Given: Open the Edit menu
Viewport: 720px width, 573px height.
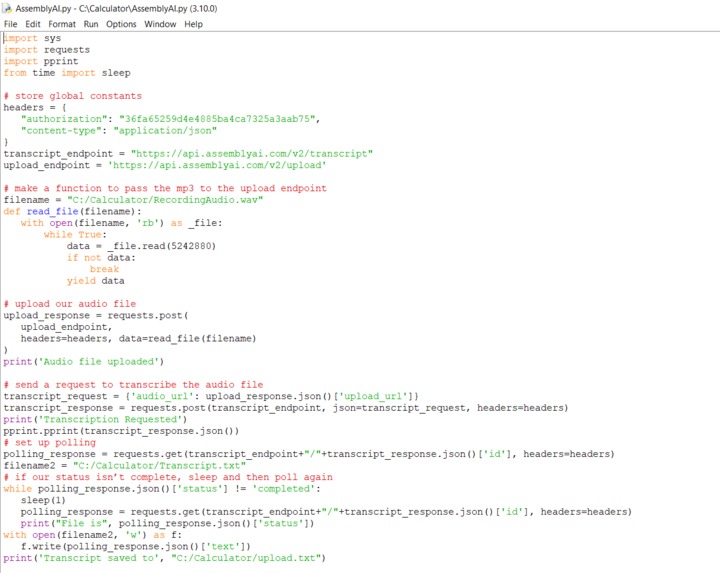Looking at the screenshot, I should coord(33,24).
